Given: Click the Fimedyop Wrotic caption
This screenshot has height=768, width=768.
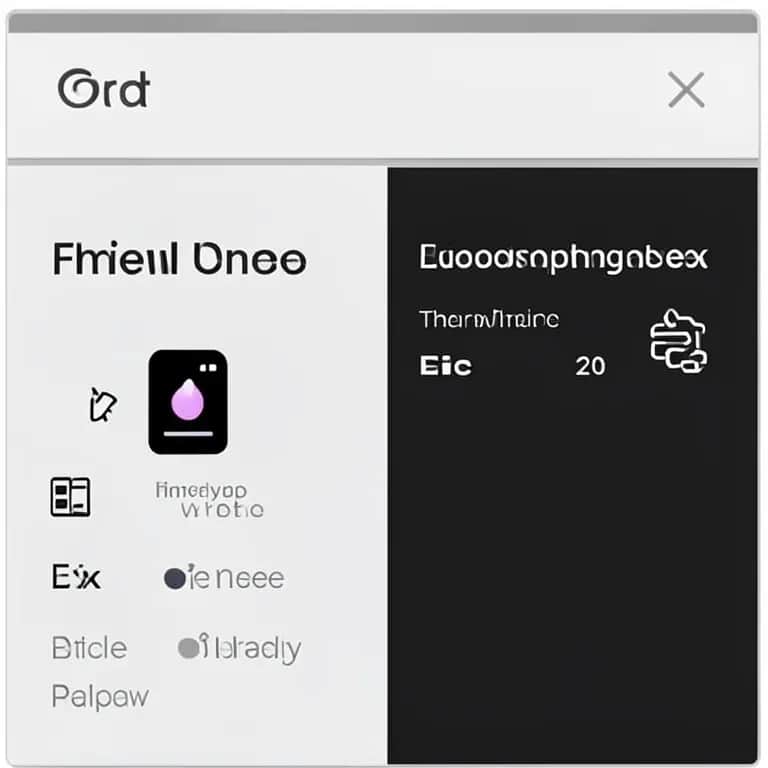Looking at the screenshot, I should pyautogui.click(x=210, y=500).
